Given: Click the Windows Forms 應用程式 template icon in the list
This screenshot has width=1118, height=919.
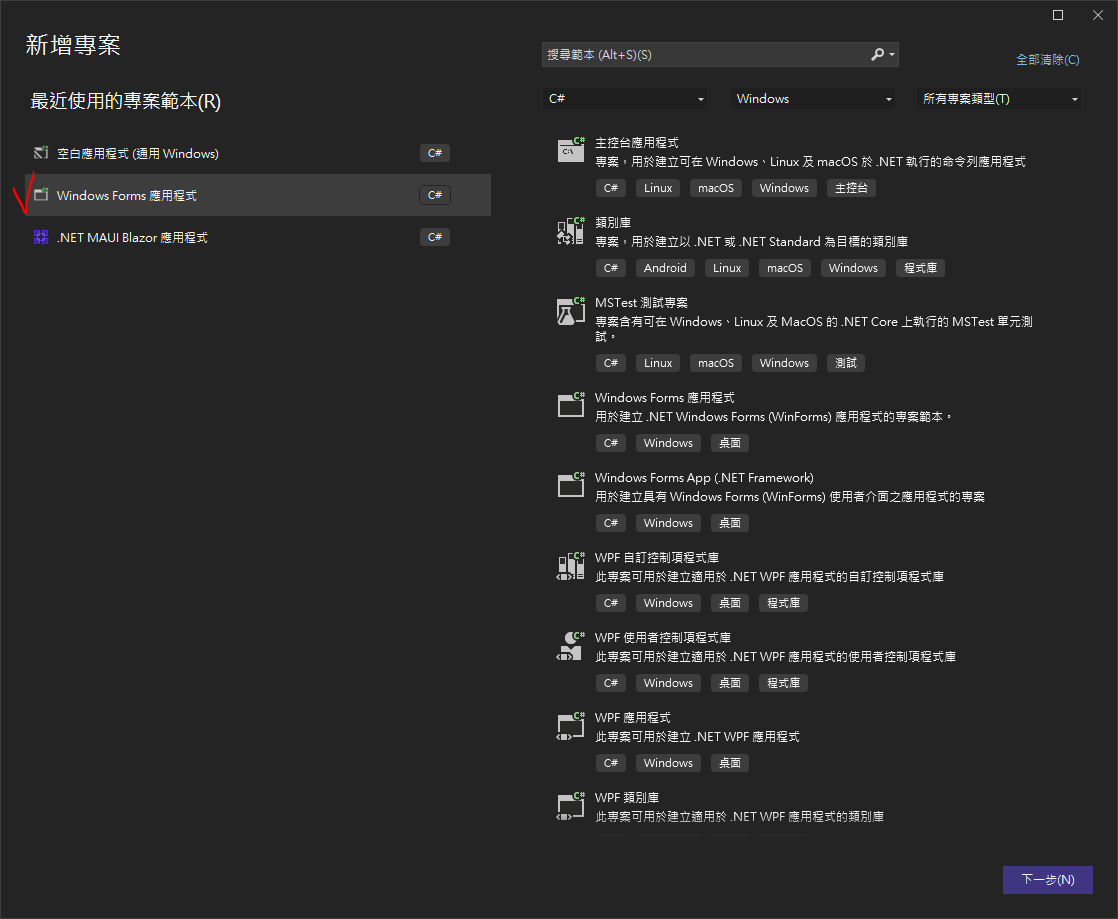Looking at the screenshot, I should (570, 404).
